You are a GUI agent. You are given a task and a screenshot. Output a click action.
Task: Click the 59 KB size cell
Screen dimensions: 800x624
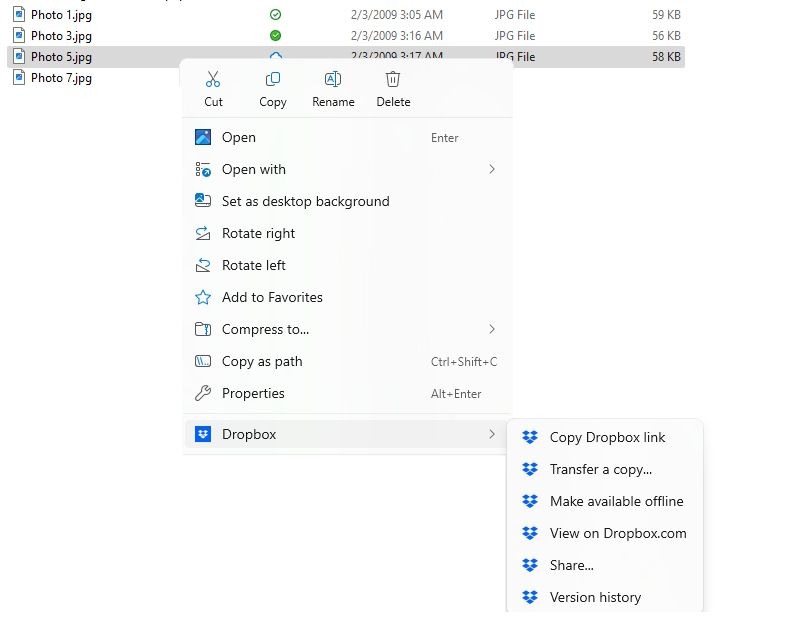coord(666,15)
